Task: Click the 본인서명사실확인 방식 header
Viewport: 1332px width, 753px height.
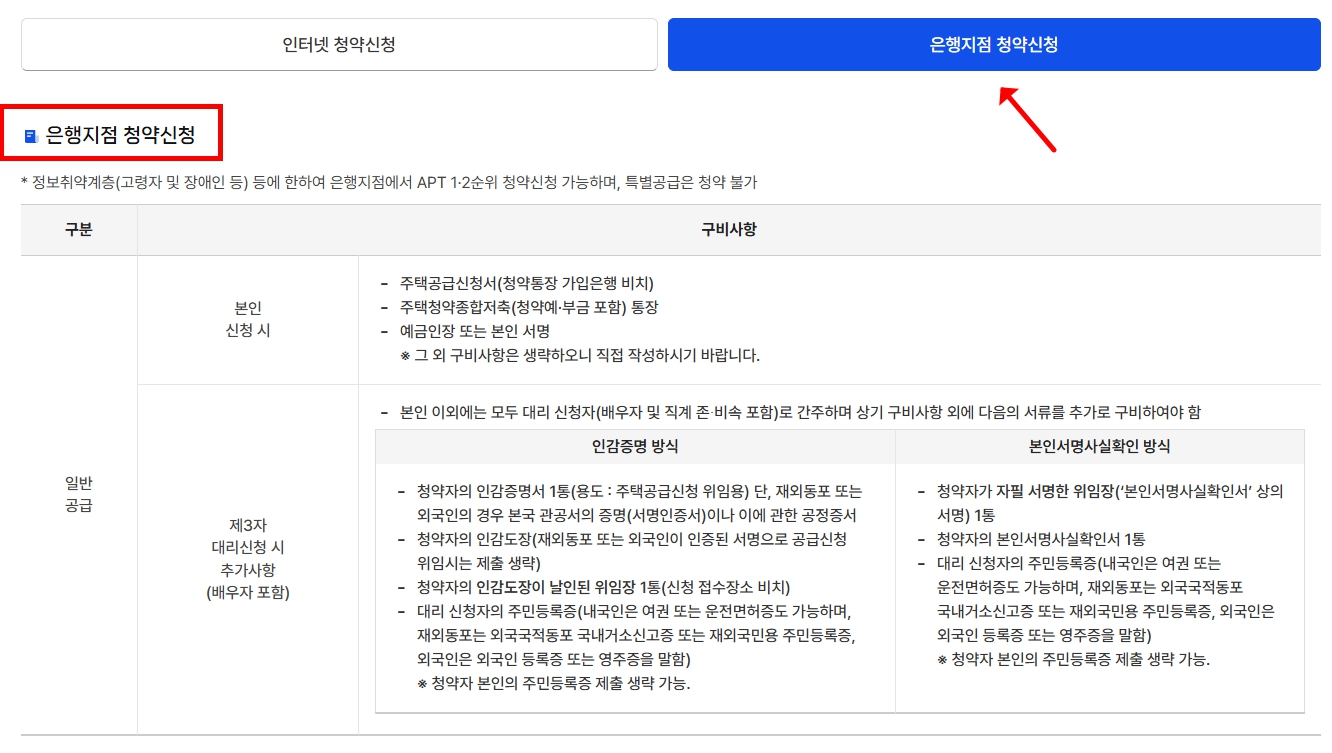Action: click(1100, 447)
